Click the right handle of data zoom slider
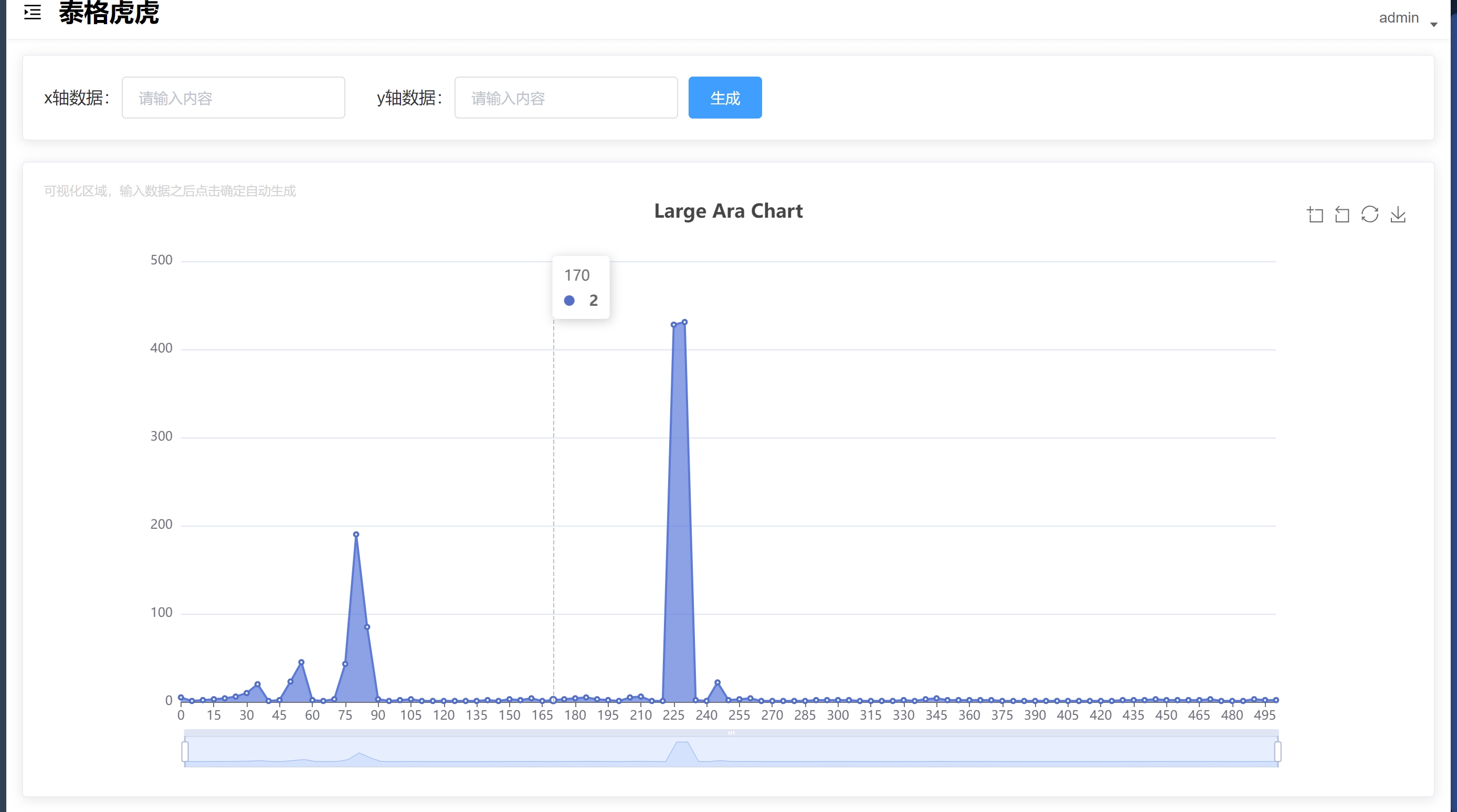The width and height of the screenshot is (1457, 812). pyautogui.click(x=1277, y=752)
